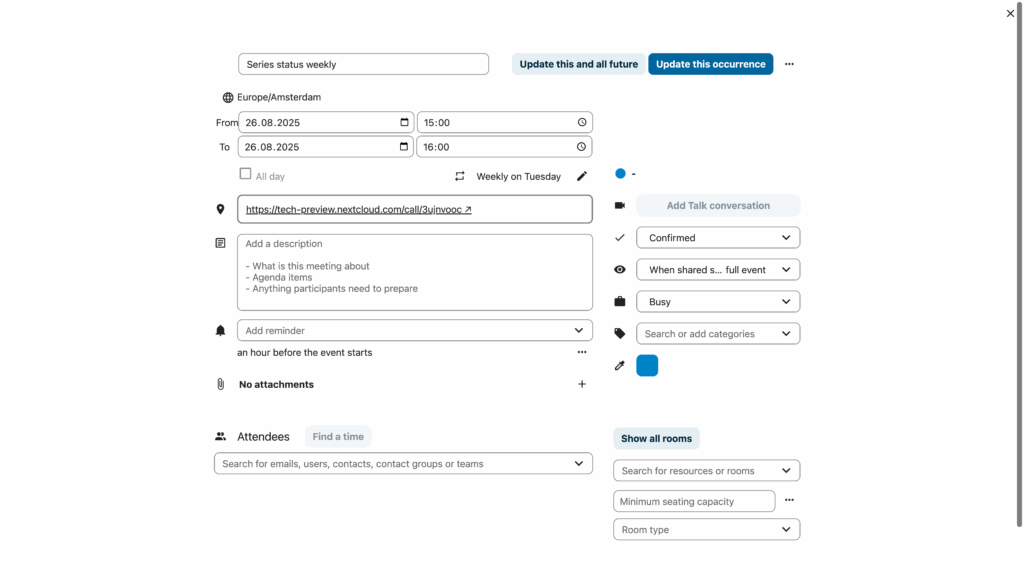This screenshot has height=576, width=1024.
Task: Click the repeat icon beside Weekly on Tuesday
Action: tap(460, 176)
